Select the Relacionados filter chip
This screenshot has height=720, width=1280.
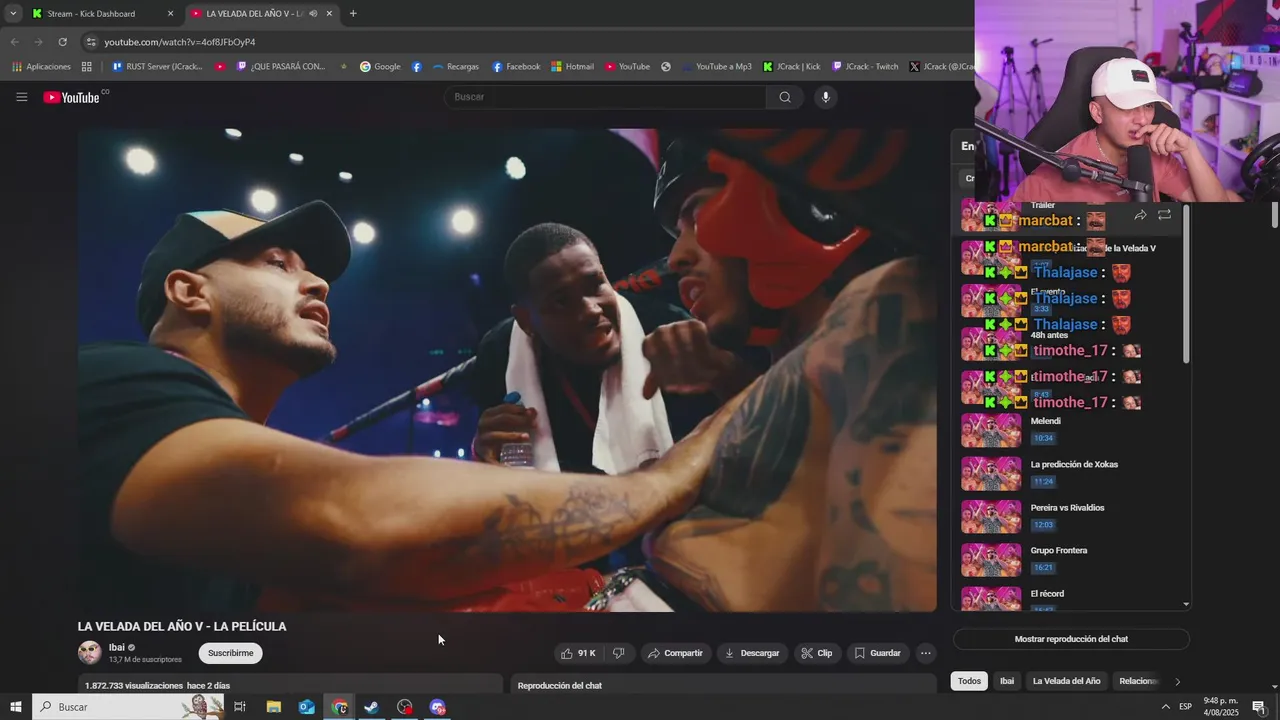1138,681
